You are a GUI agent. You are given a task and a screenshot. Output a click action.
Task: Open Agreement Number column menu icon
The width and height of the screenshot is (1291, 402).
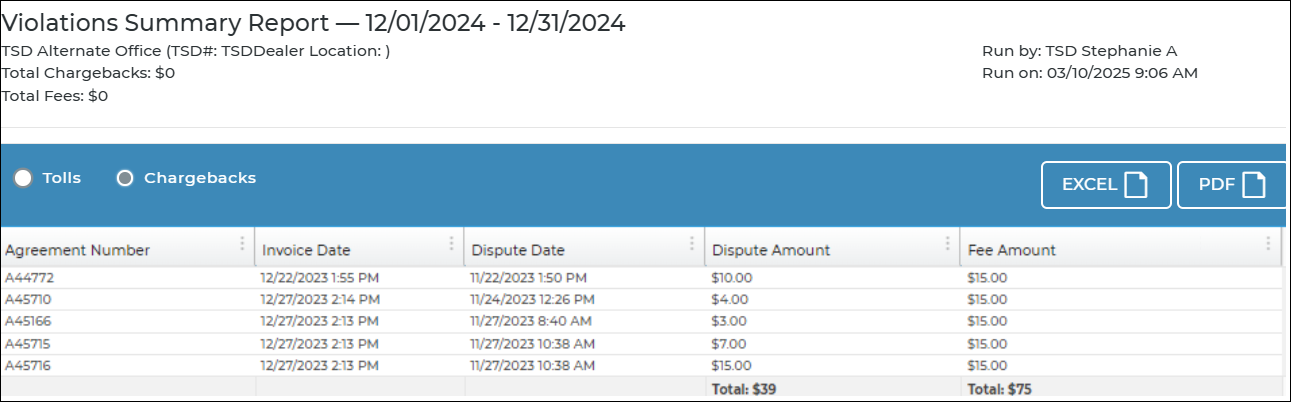click(242, 244)
